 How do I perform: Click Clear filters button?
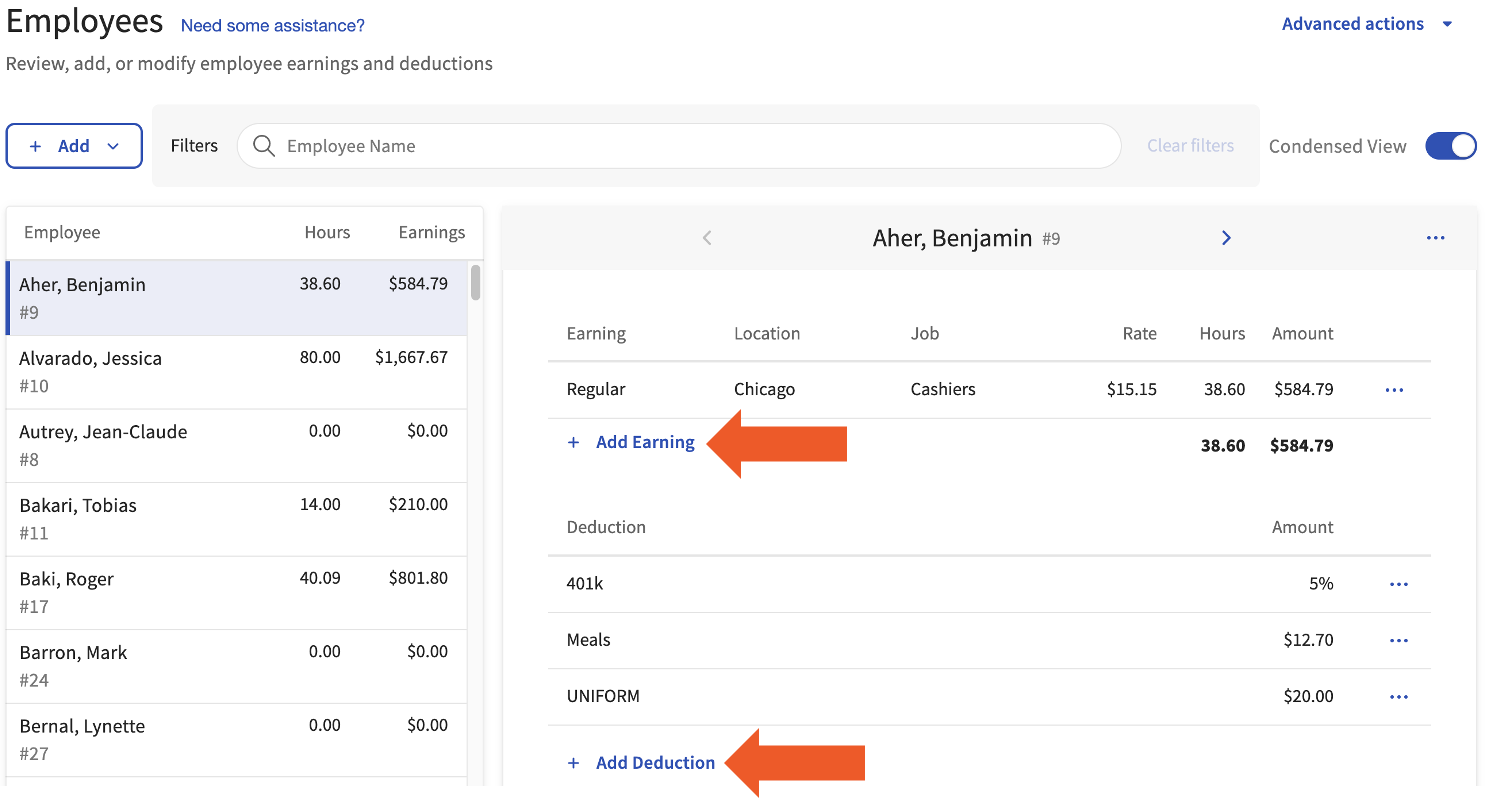tap(1190, 146)
